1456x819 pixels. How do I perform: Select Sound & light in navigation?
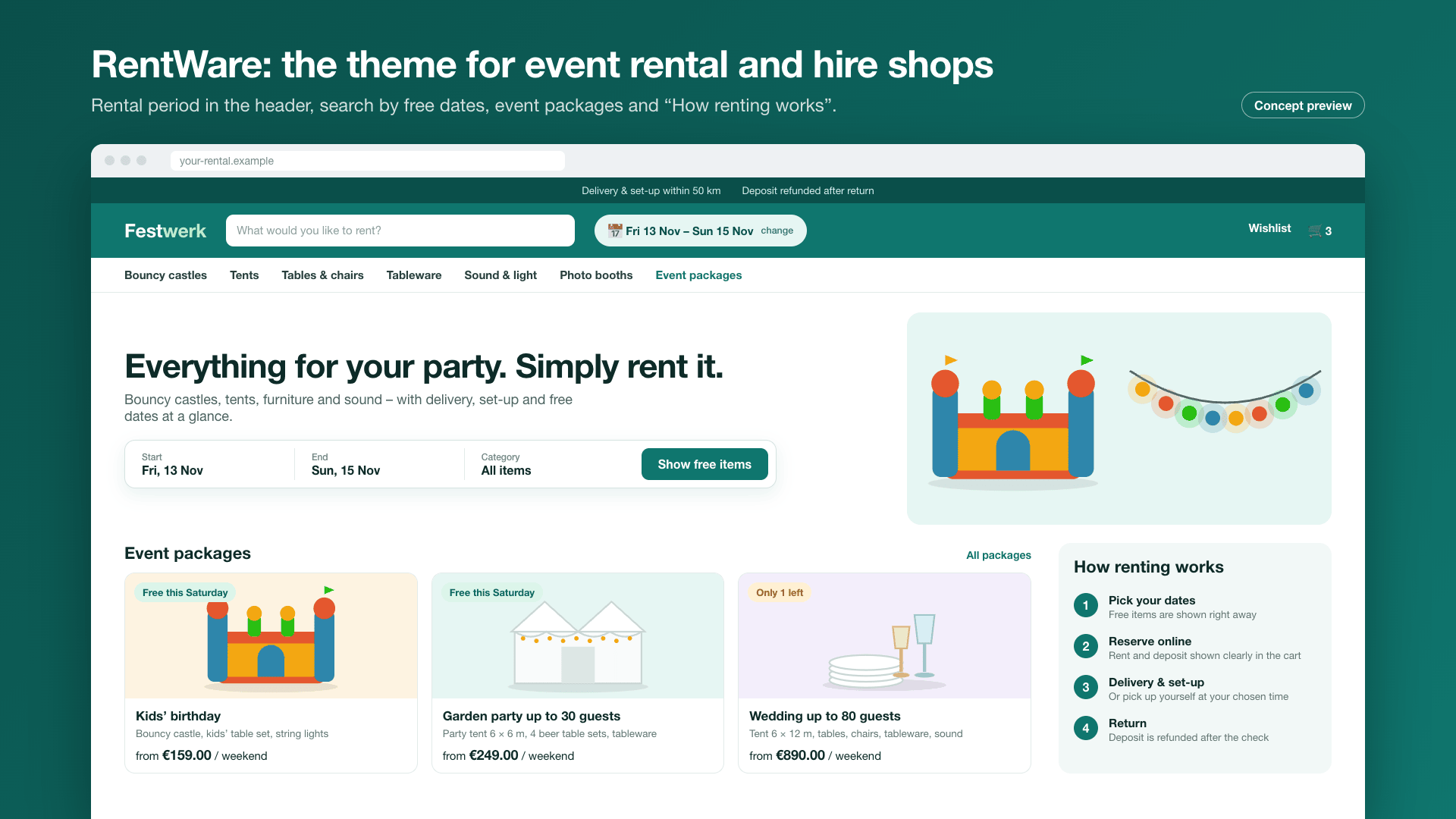[x=500, y=275]
